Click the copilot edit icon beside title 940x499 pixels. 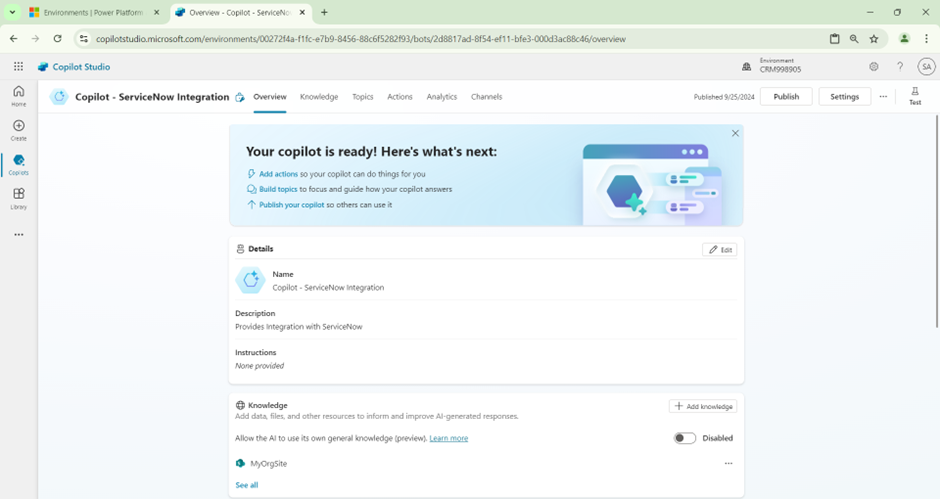[x=240, y=98]
